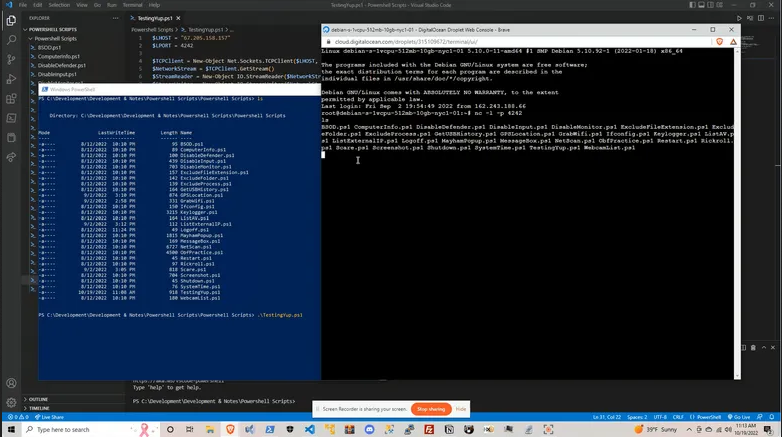Open Terminal menu in VS Code
This screenshot has width=782, height=437.
click(x=132, y=5)
